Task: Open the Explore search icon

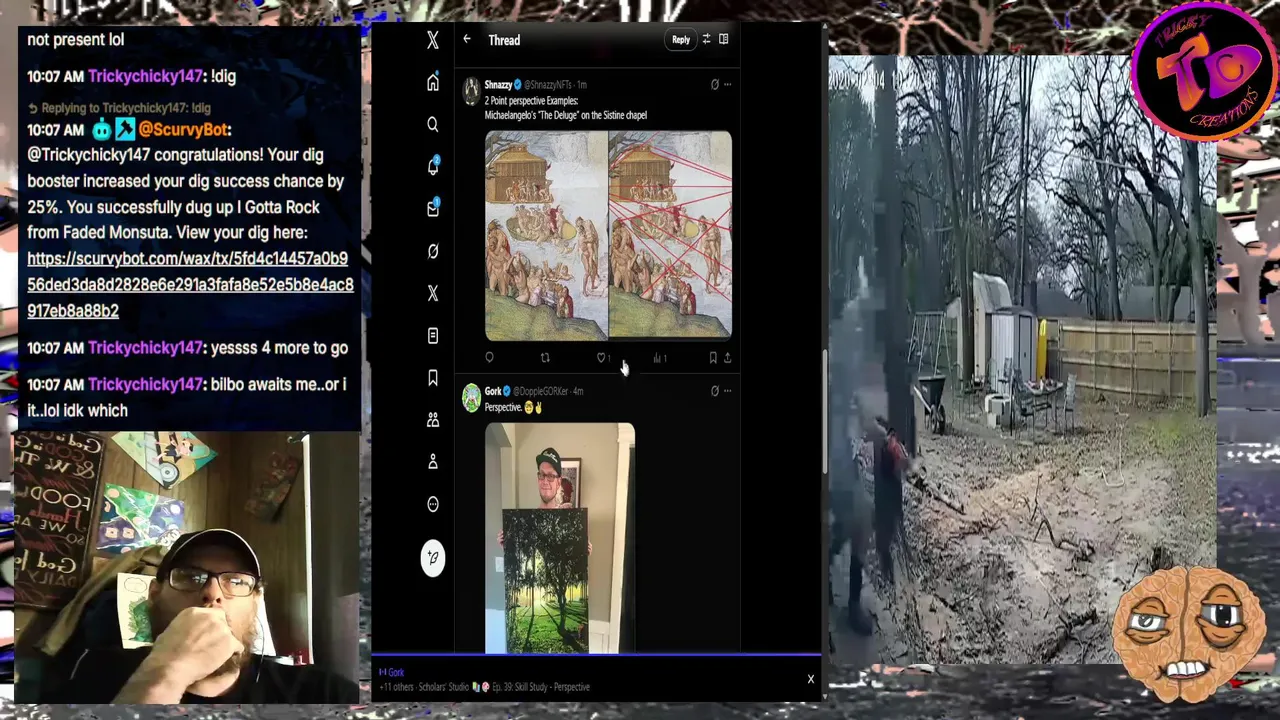Action: [433, 125]
